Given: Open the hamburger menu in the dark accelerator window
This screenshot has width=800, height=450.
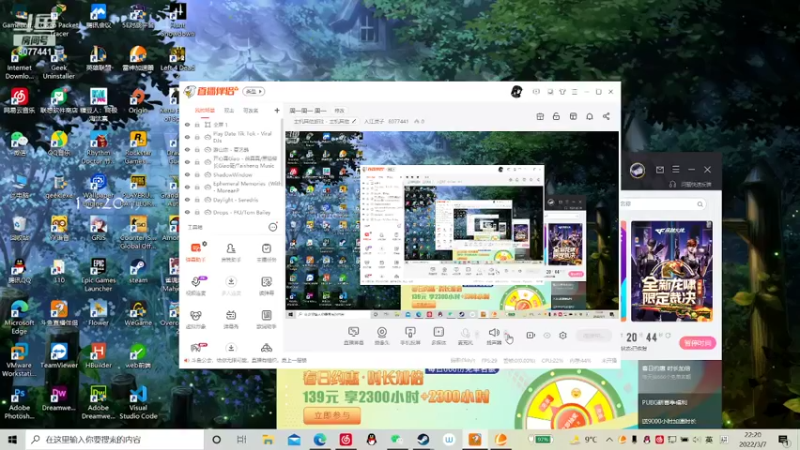Looking at the screenshot, I should pos(676,169).
